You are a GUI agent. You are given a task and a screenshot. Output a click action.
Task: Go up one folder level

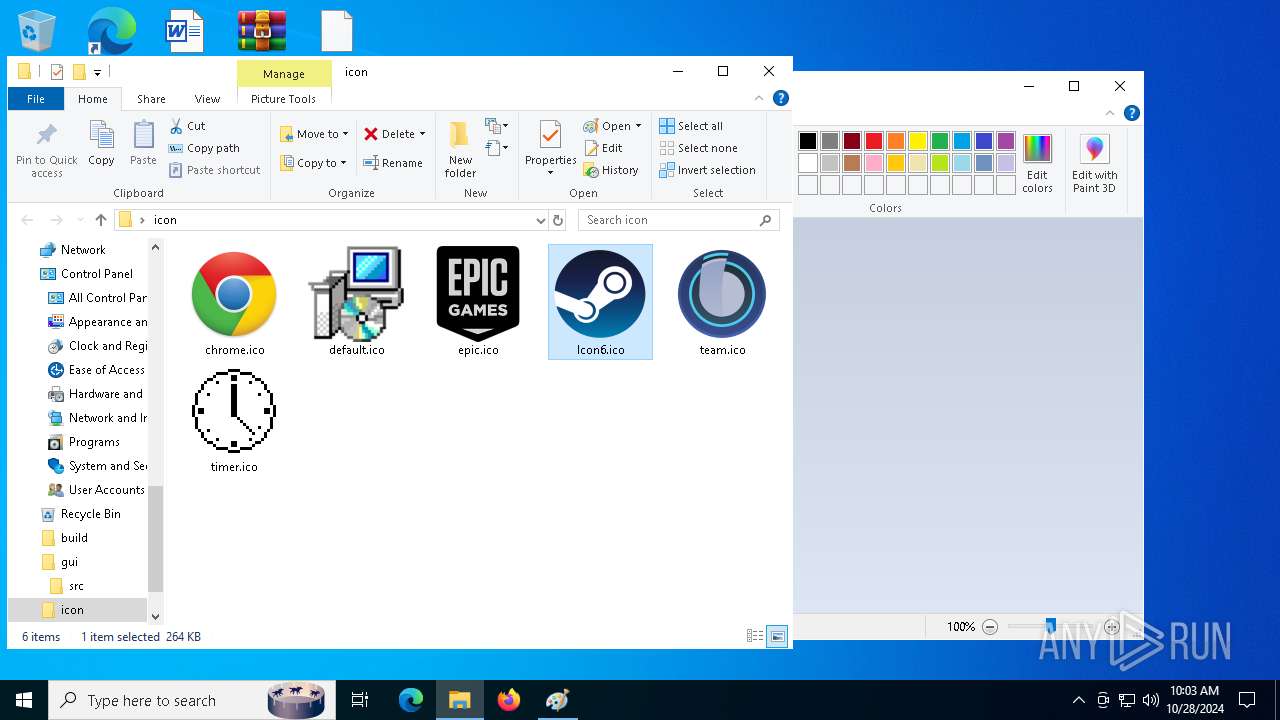[101, 220]
